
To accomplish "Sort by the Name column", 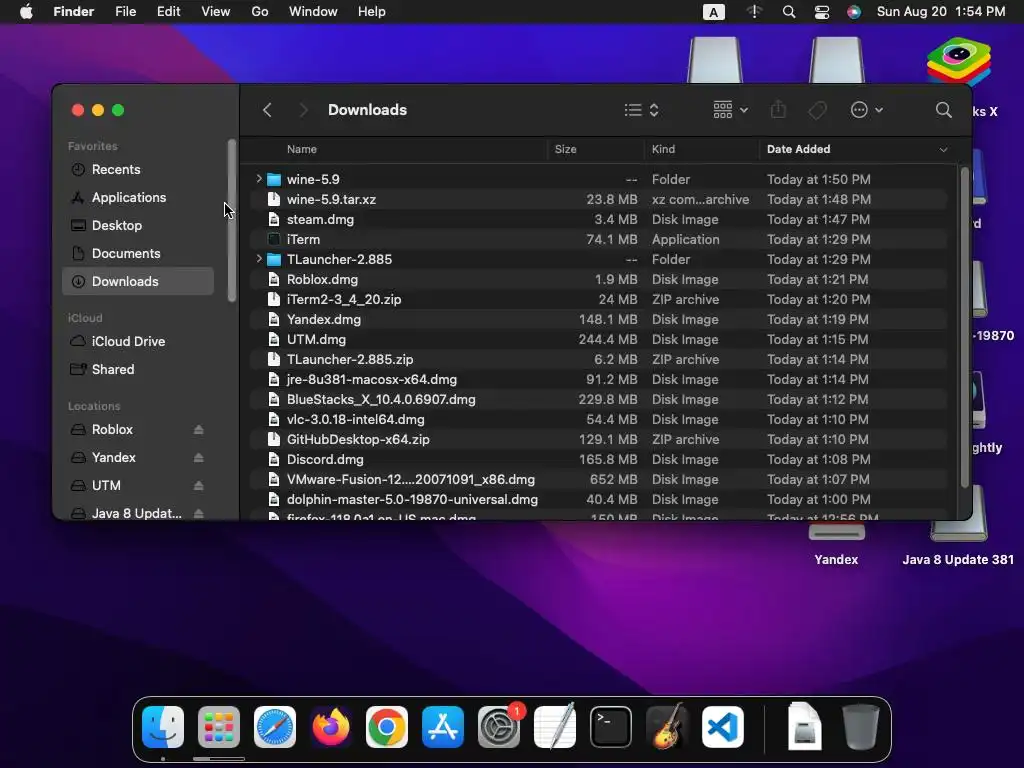I will (x=302, y=149).
